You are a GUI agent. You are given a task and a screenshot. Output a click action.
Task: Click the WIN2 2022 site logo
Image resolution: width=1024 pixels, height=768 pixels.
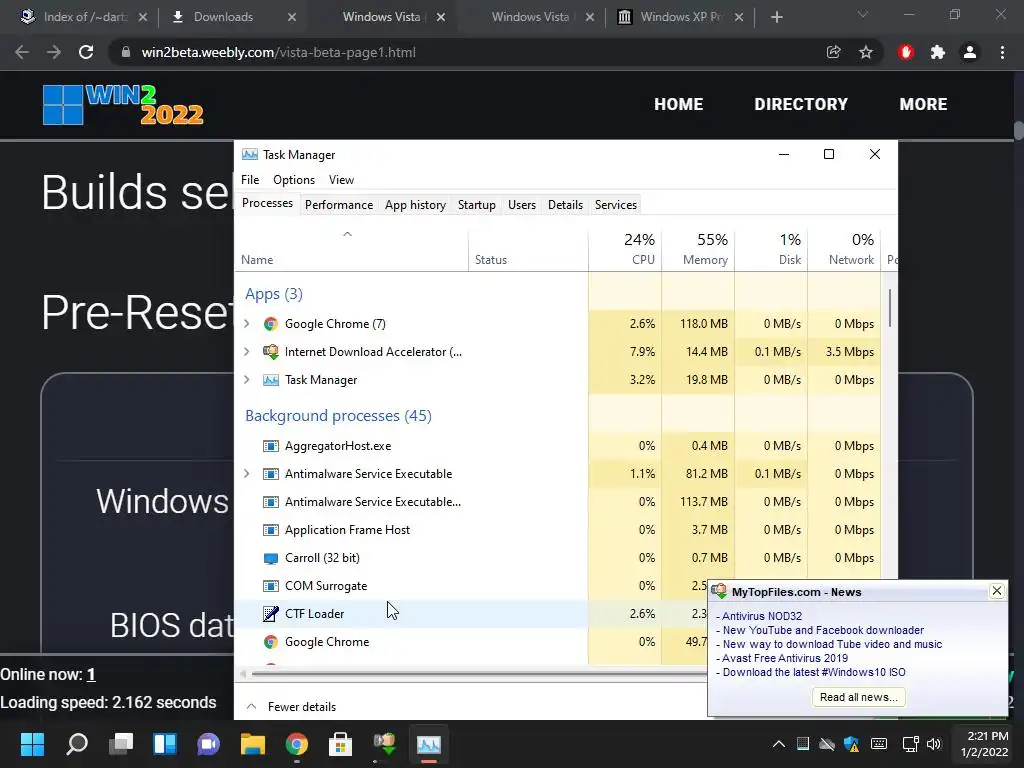[123, 104]
